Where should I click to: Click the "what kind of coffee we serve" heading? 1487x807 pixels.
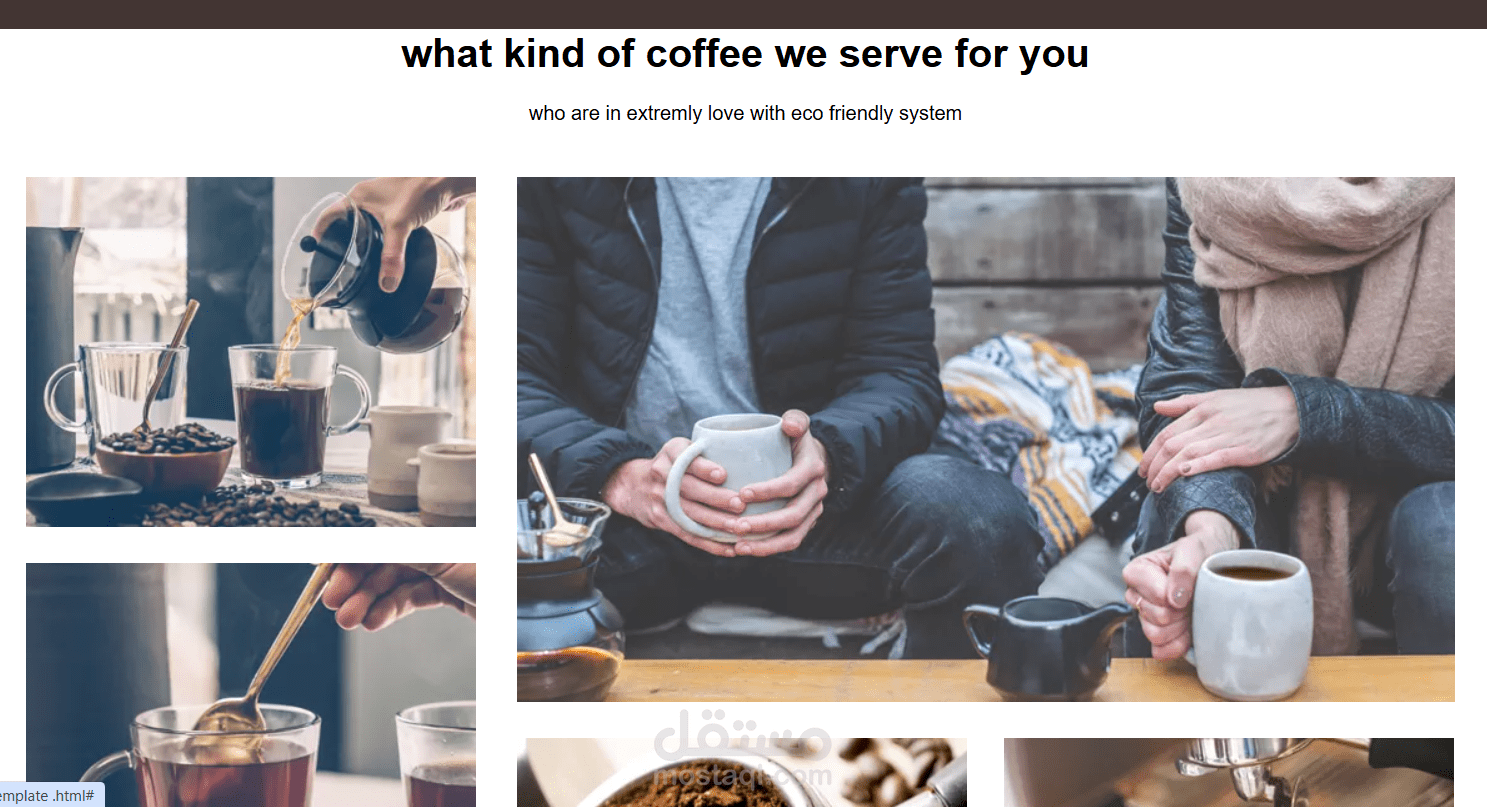745,54
